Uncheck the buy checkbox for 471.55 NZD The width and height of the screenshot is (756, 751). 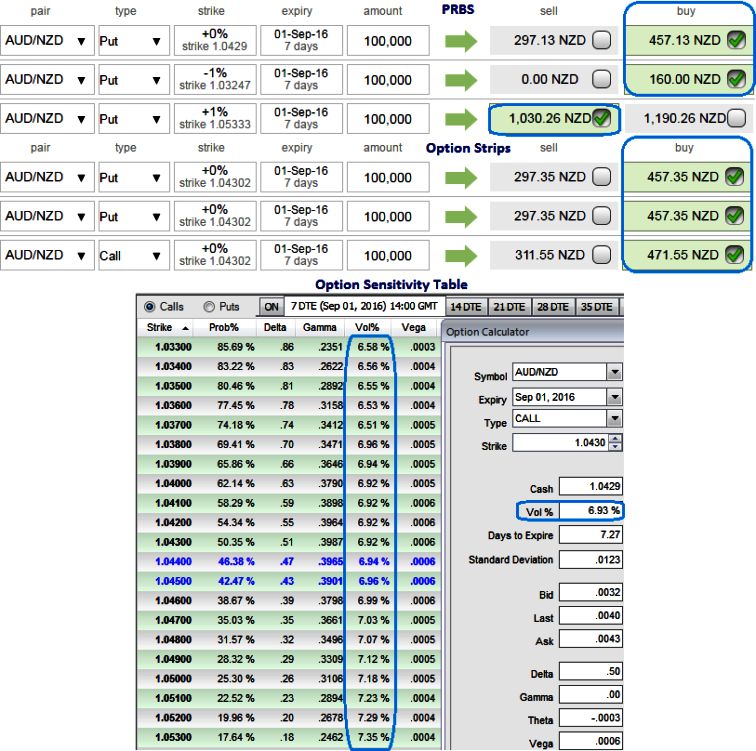click(734, 255)
